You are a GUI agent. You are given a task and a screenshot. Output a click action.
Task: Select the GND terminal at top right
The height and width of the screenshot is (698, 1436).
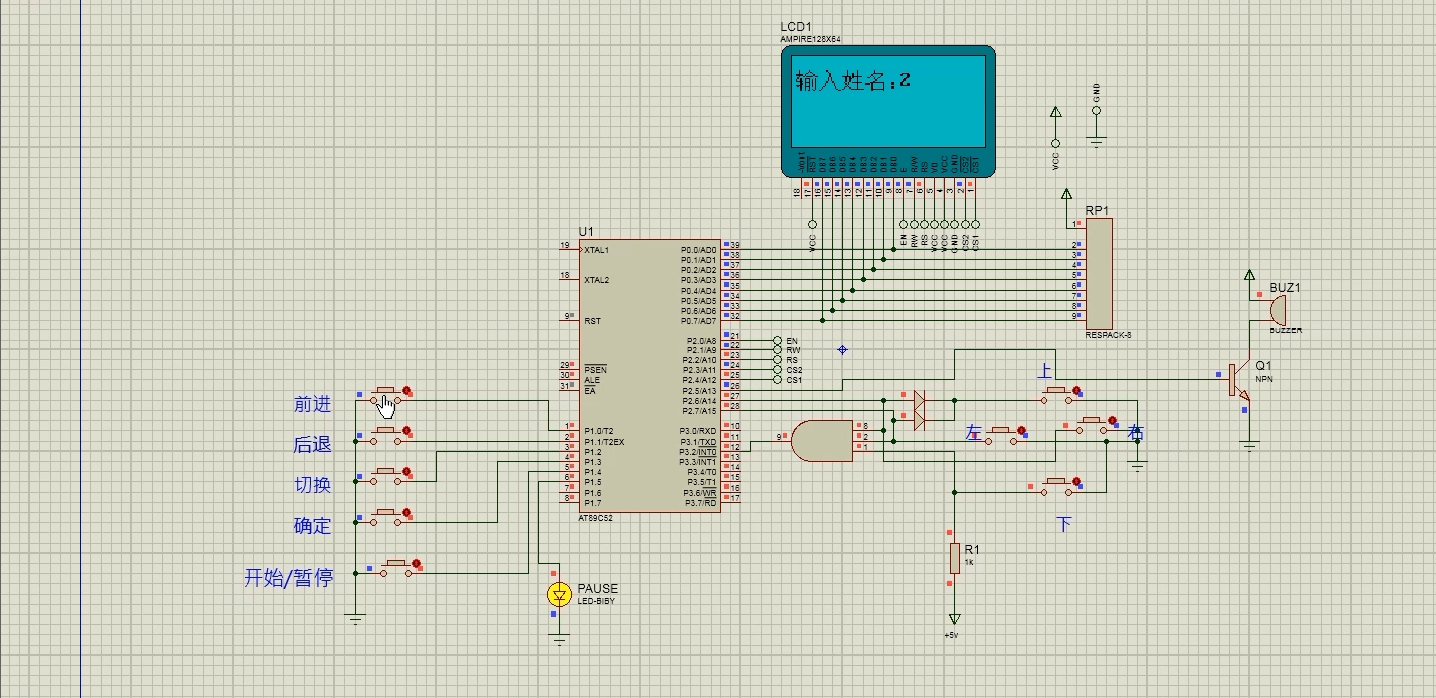pos(1096,126)
